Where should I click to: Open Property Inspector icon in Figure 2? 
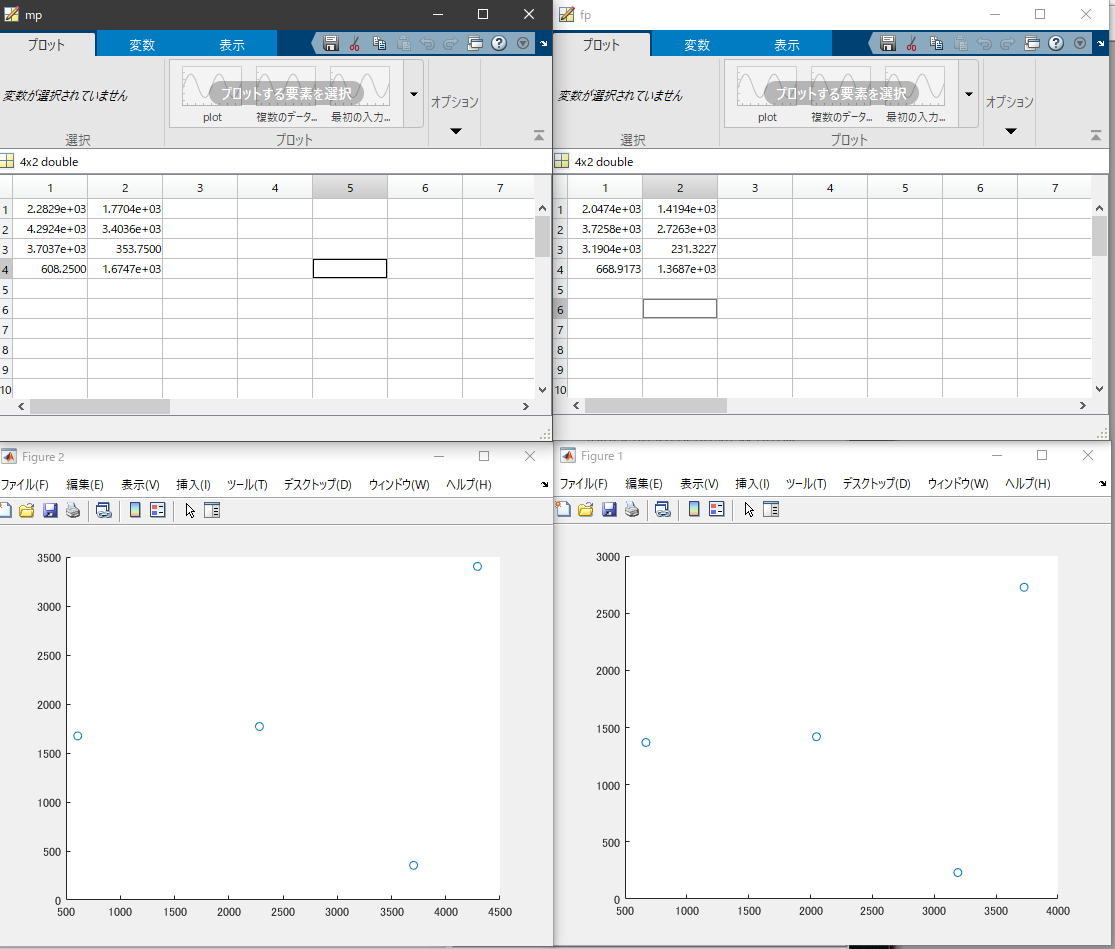point(212,510)
